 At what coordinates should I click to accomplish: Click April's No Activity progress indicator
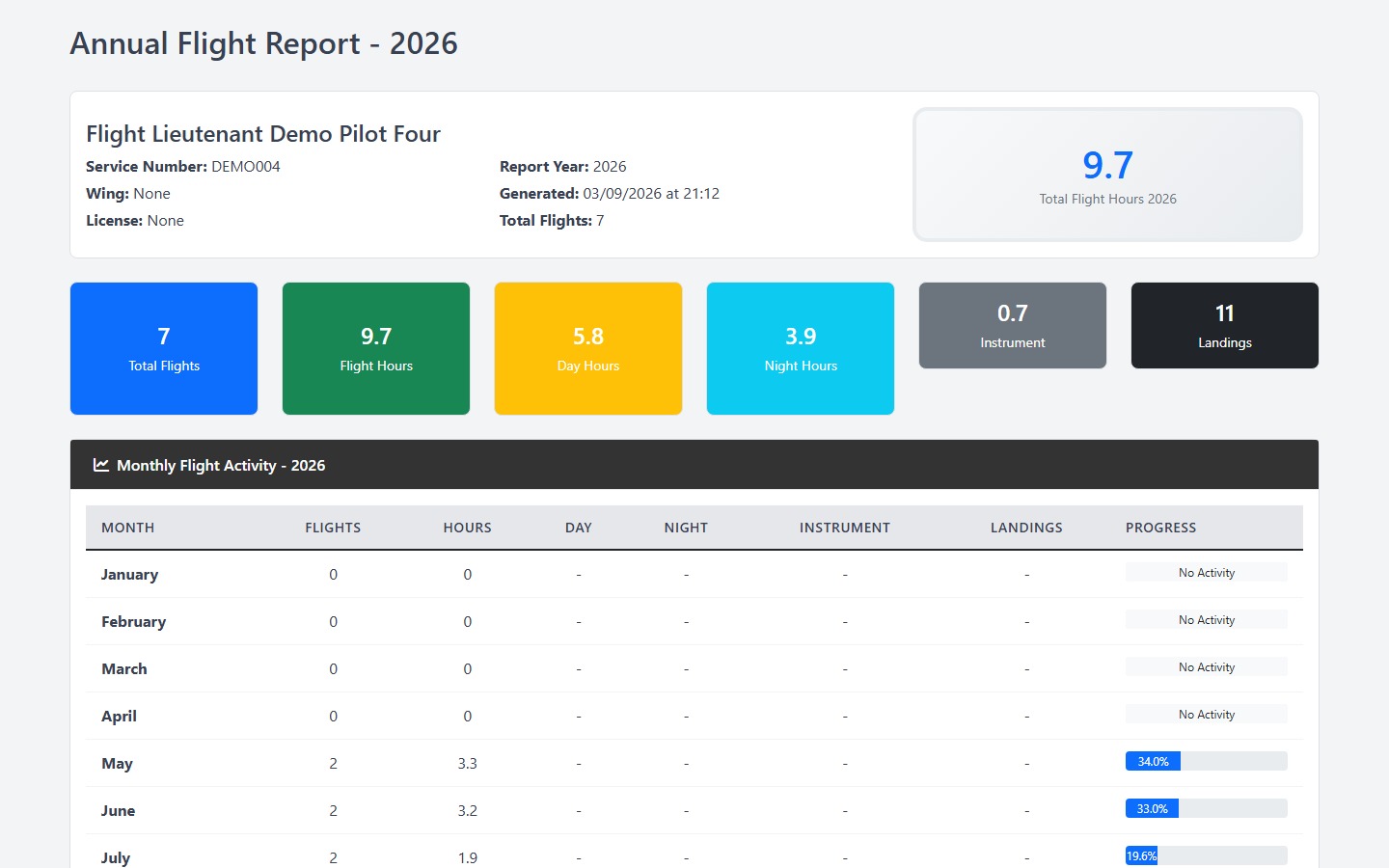[1207, 714]
